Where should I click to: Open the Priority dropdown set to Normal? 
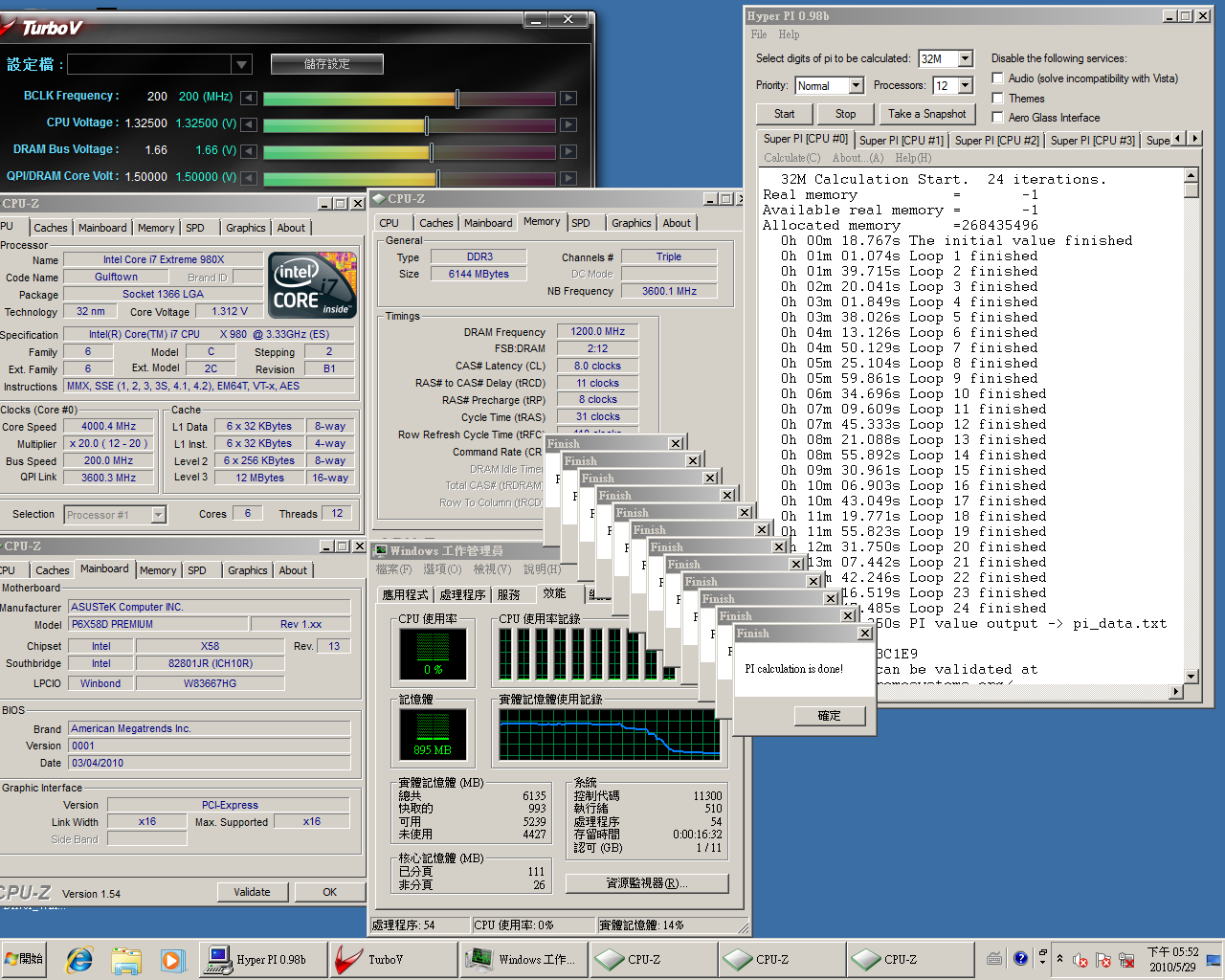click(x=856, y=85)
